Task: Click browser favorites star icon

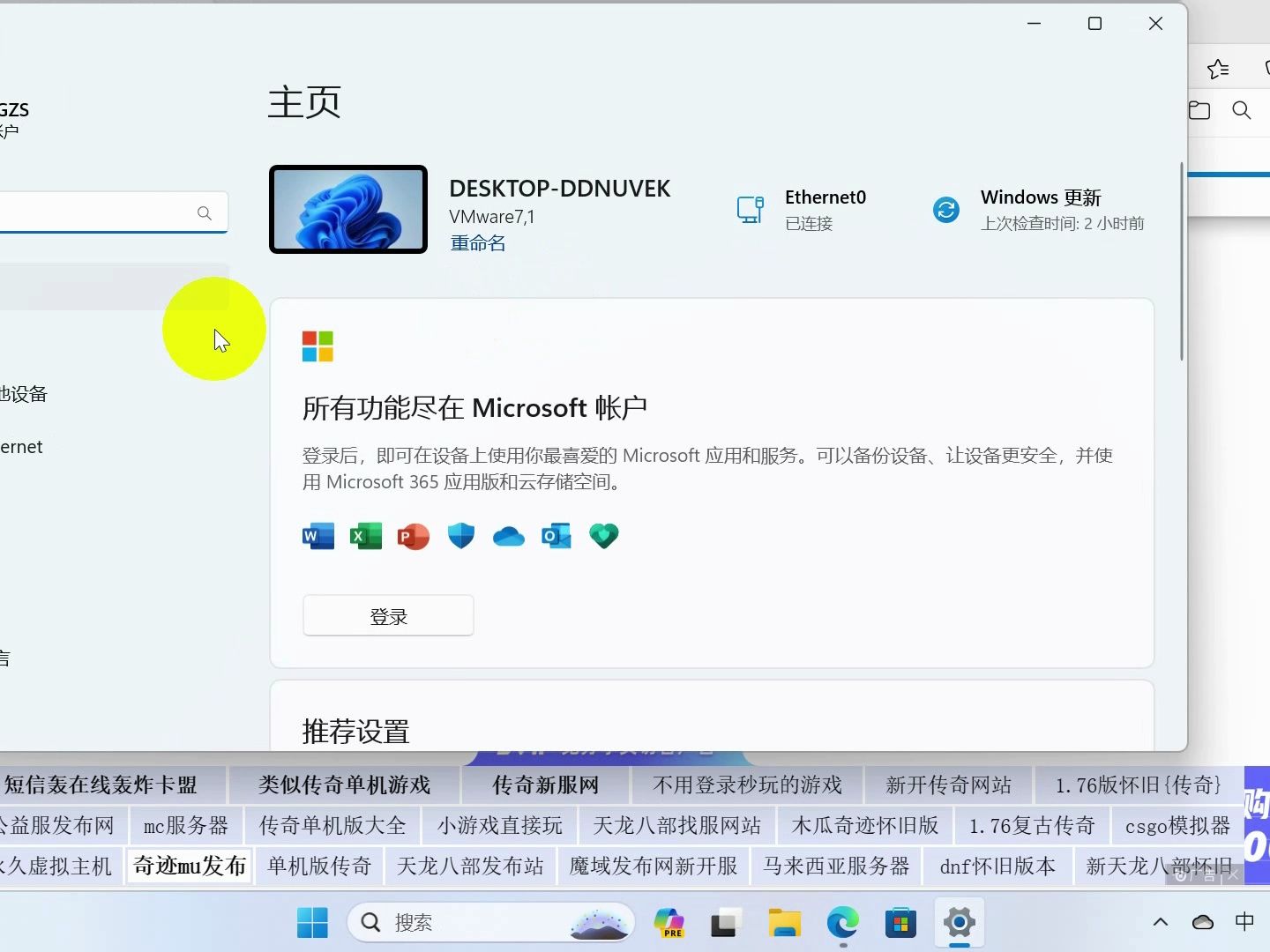Action: pyautogui.click(x=1218, y=69)
